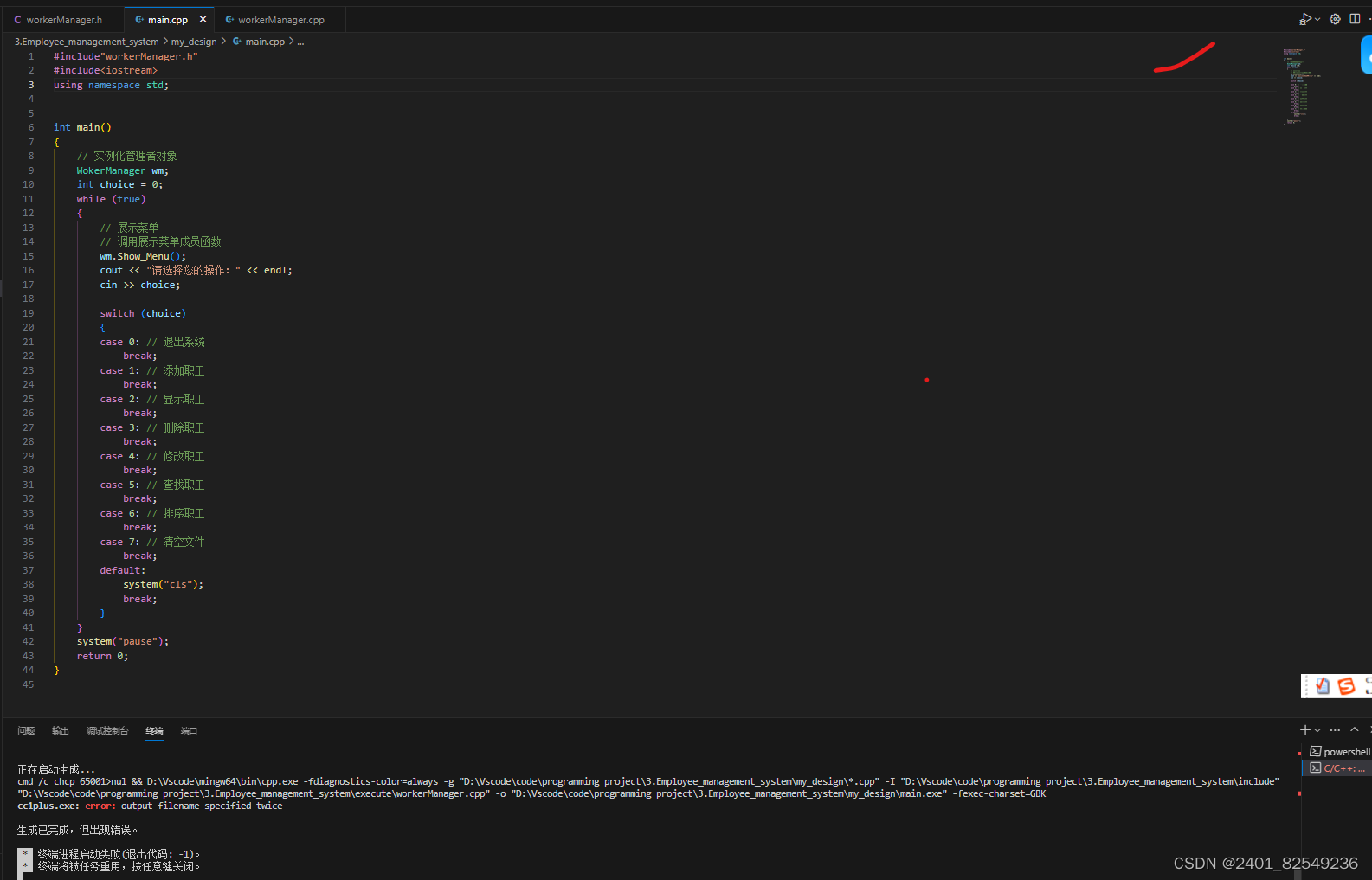Click line number 19 in the gutter

click(29, 313)
